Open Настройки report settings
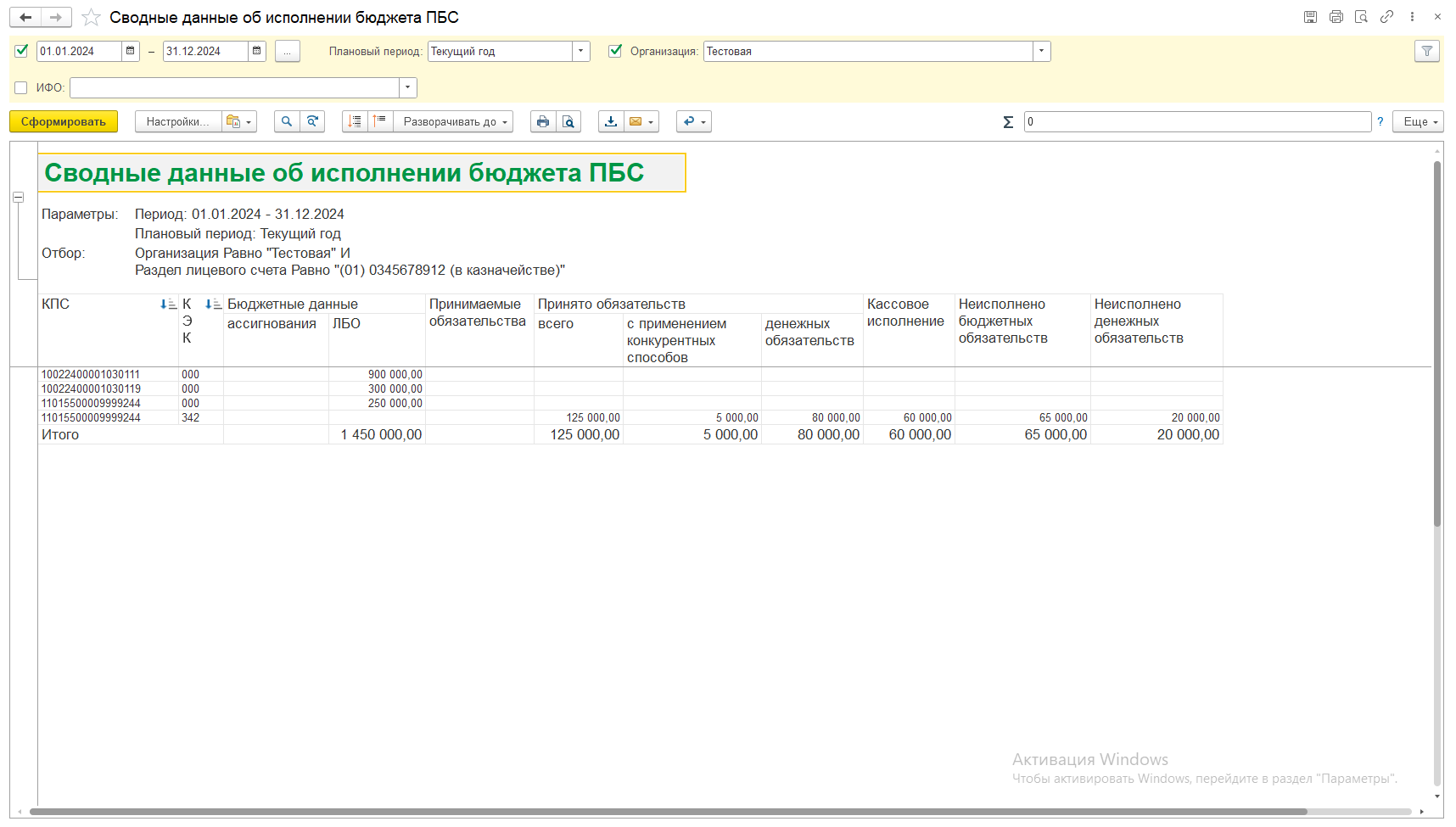The width and height of the screenshot is (1456, 827). (178, 121)
